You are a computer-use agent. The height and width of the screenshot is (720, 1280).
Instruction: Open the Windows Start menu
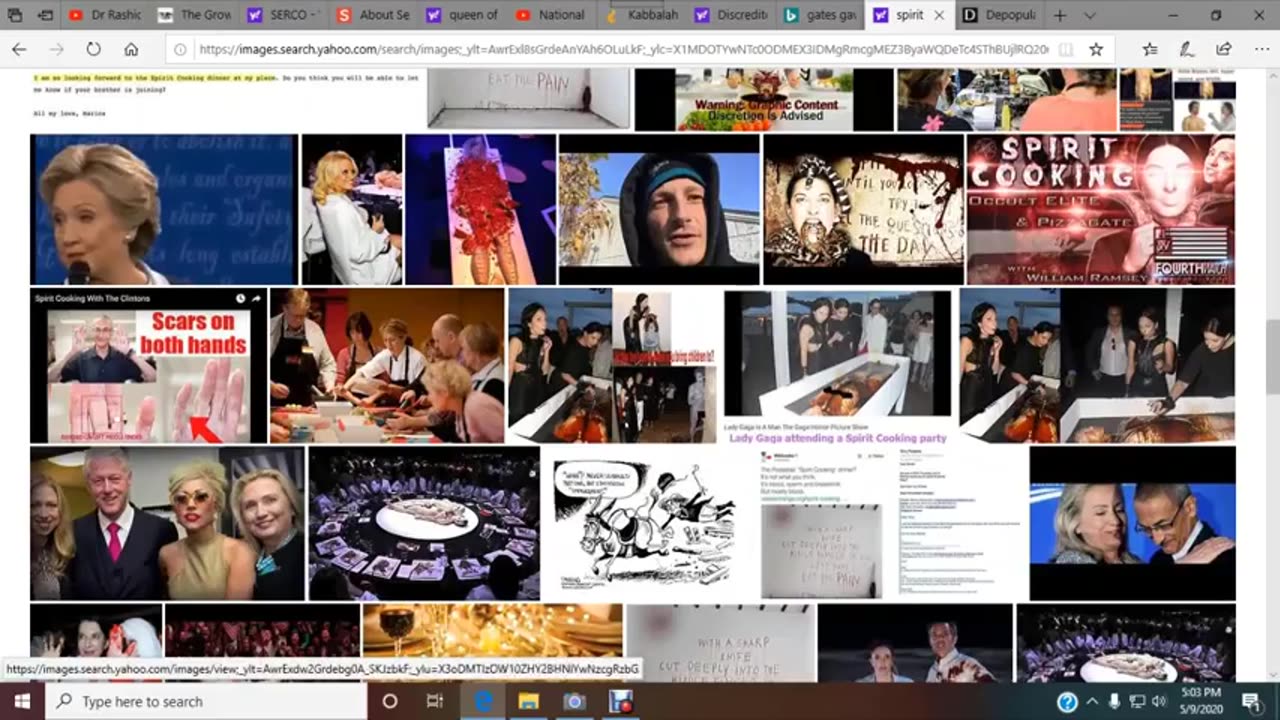(22, 701)
